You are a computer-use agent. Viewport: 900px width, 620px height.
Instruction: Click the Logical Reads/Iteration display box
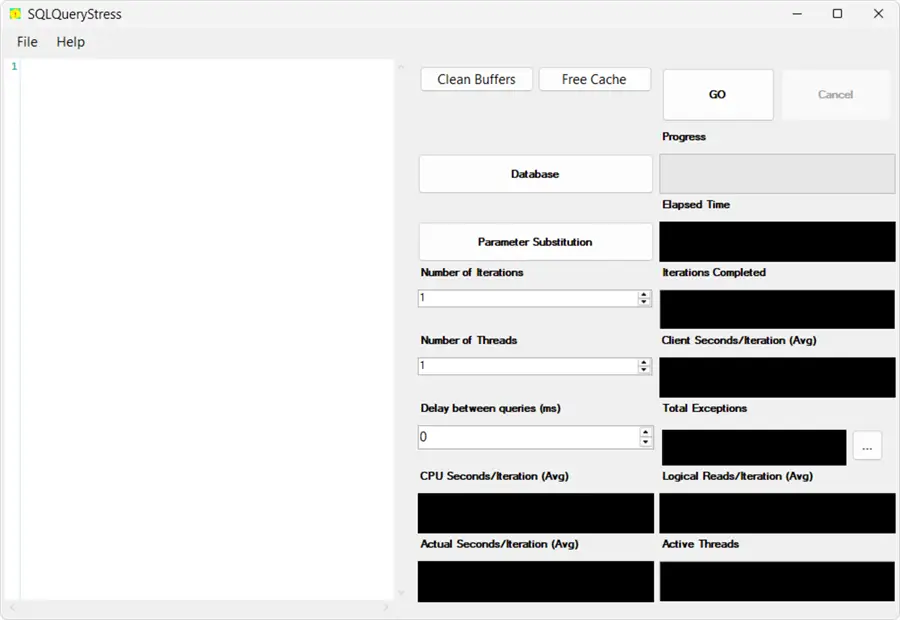pos(777,513)
